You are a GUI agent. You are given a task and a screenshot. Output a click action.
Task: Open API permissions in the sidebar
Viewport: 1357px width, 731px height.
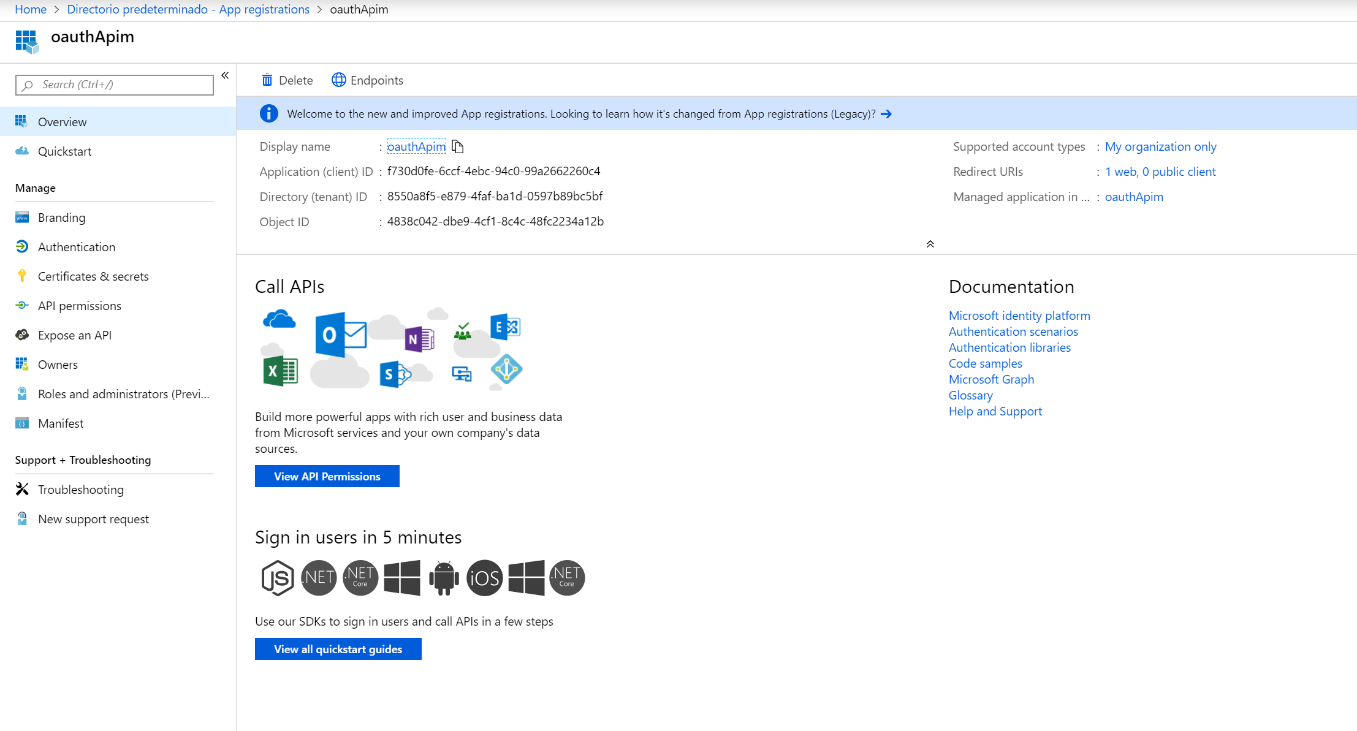point(79,306)
